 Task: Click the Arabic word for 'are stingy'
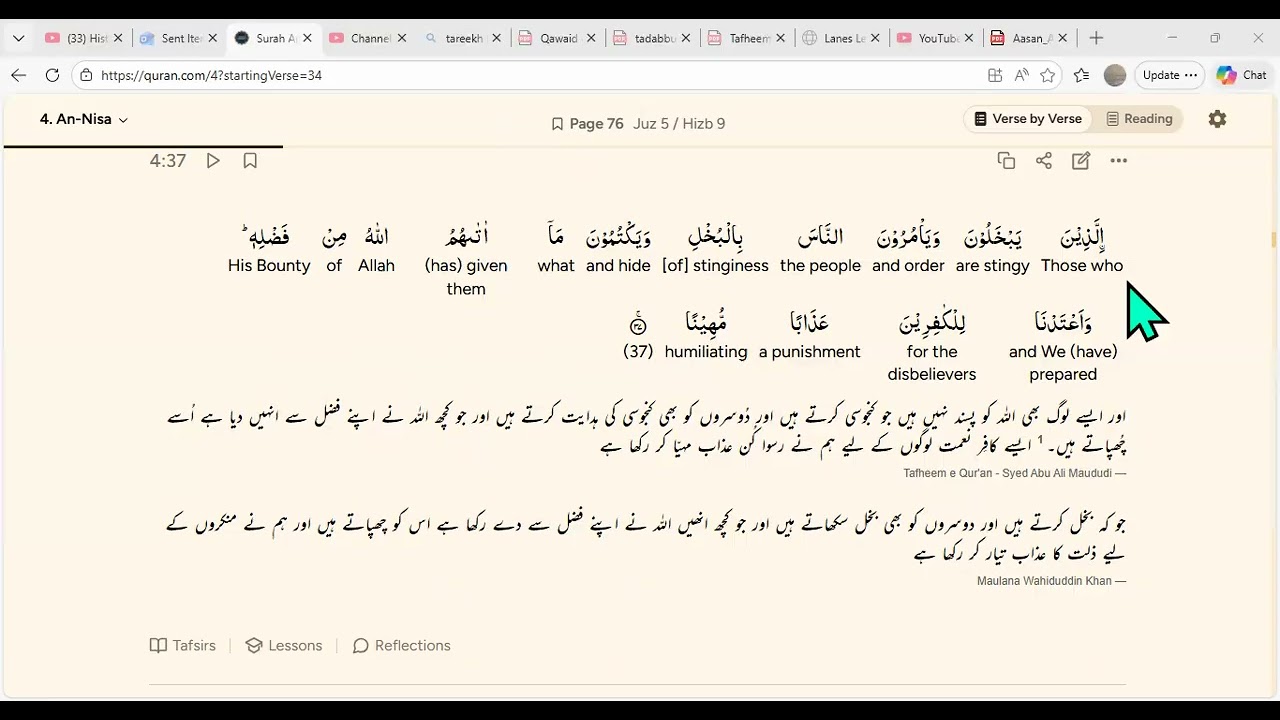pos(992,236)
